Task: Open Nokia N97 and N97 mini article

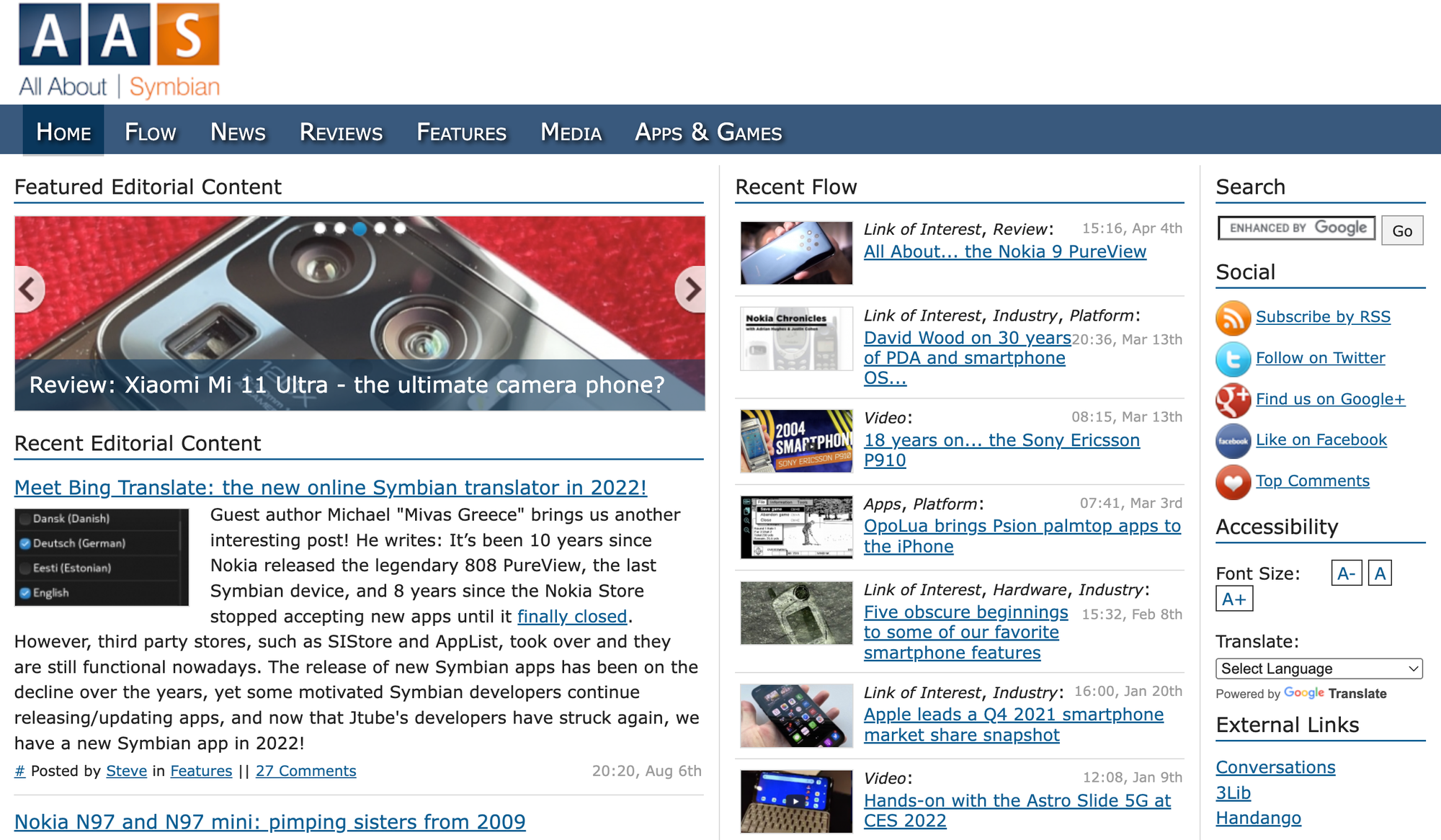Action: click(x=270, y=822)
